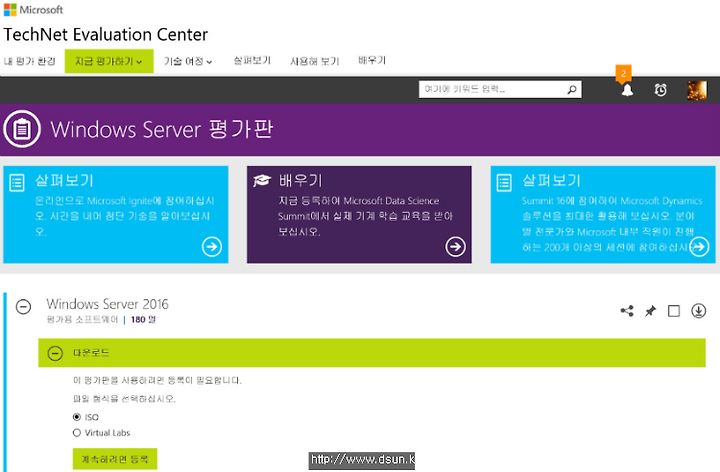Open the notifications bell icon
The height and width of the screenshot is (472, 720).
pyautogui.click(x=627, y=90)
